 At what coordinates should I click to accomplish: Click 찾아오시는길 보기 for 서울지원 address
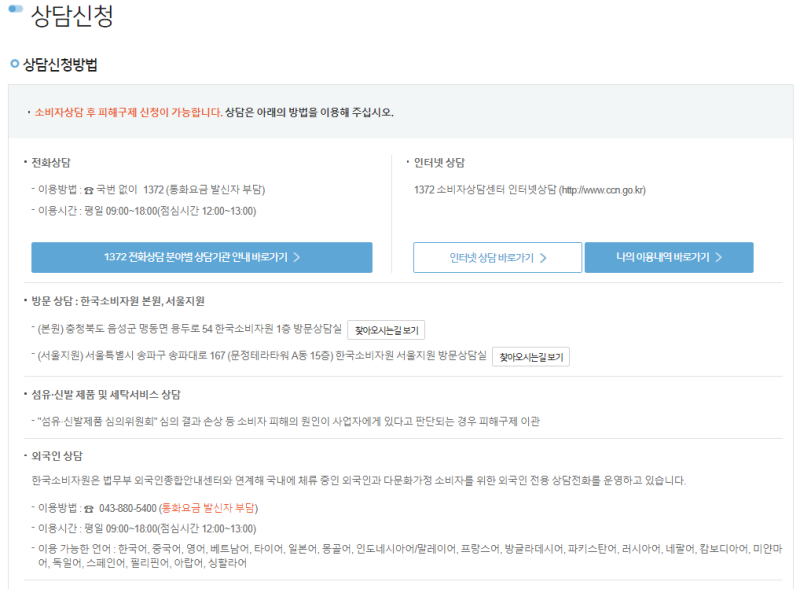pyautogui.click(x=531, y=357)
